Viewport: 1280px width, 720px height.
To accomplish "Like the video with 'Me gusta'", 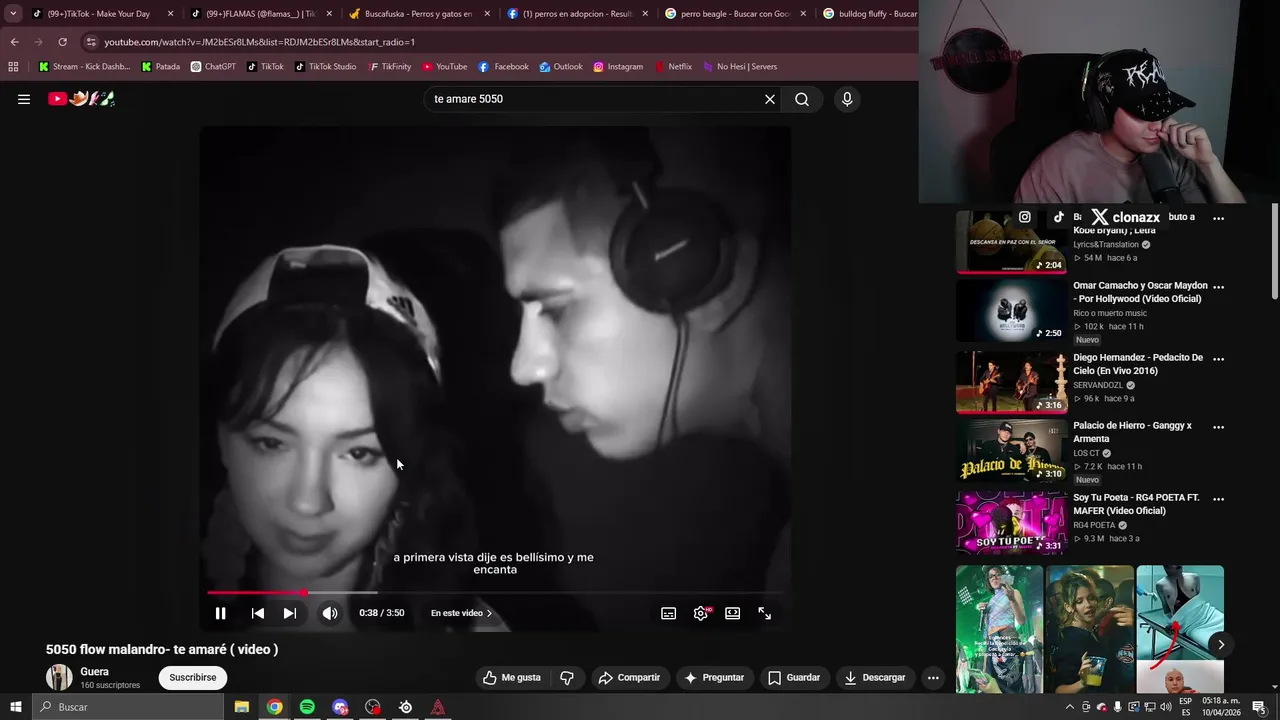I will coord(512,677).
